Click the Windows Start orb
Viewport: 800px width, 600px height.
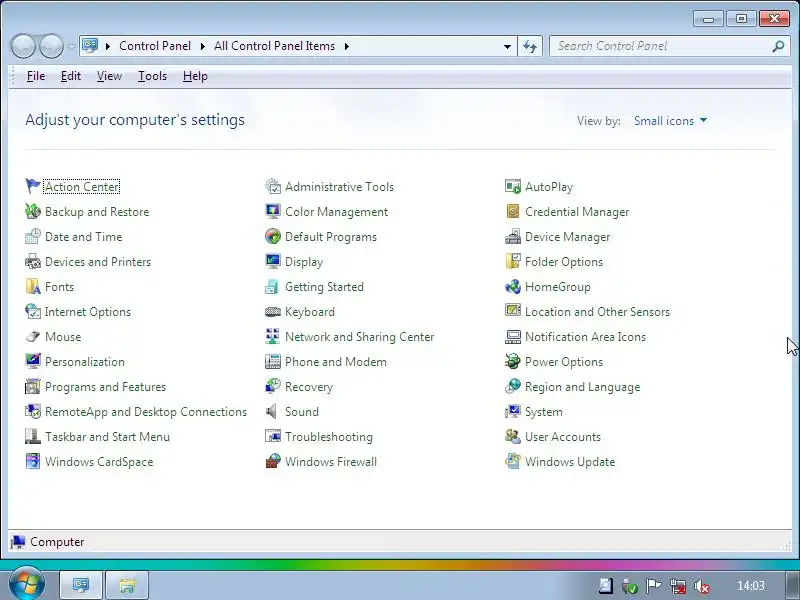click(x=27, y=584)
